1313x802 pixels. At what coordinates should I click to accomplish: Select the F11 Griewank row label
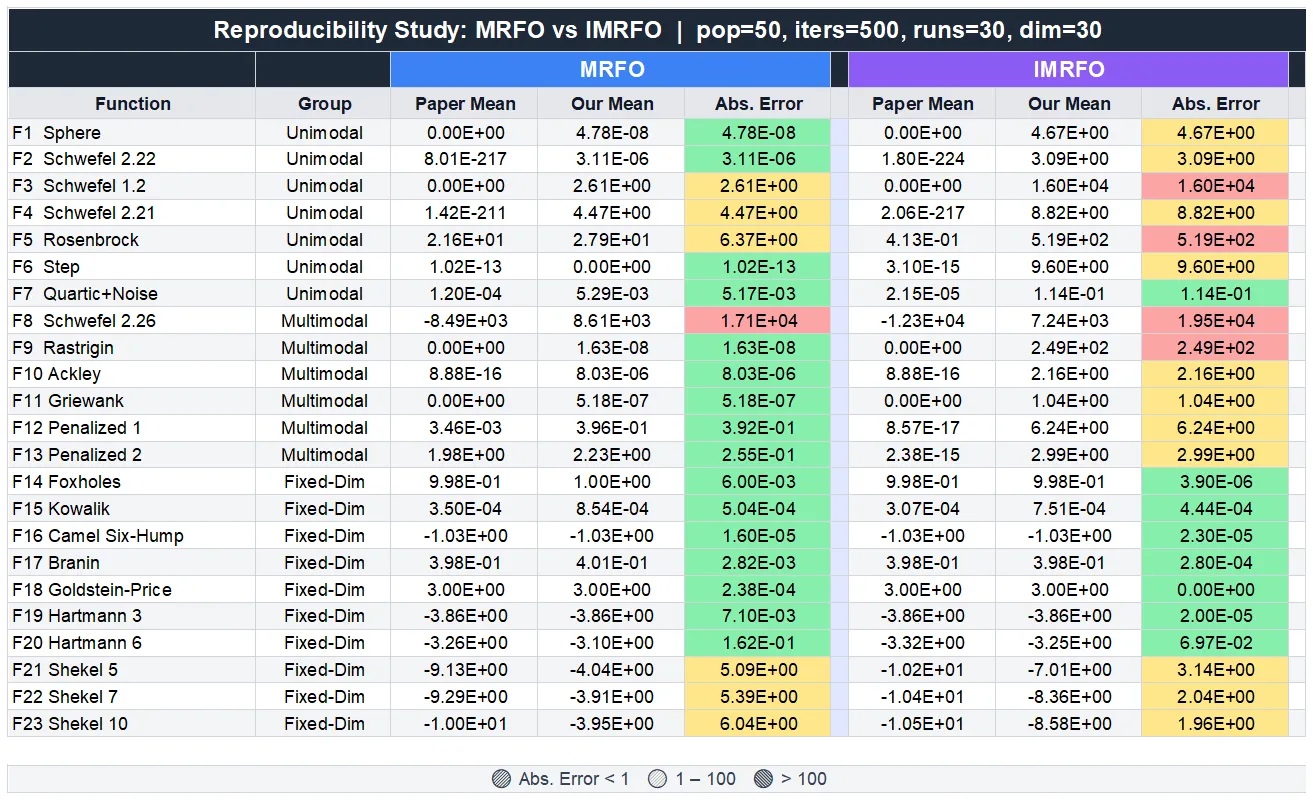pyautogui.click(x=68, y=401)
